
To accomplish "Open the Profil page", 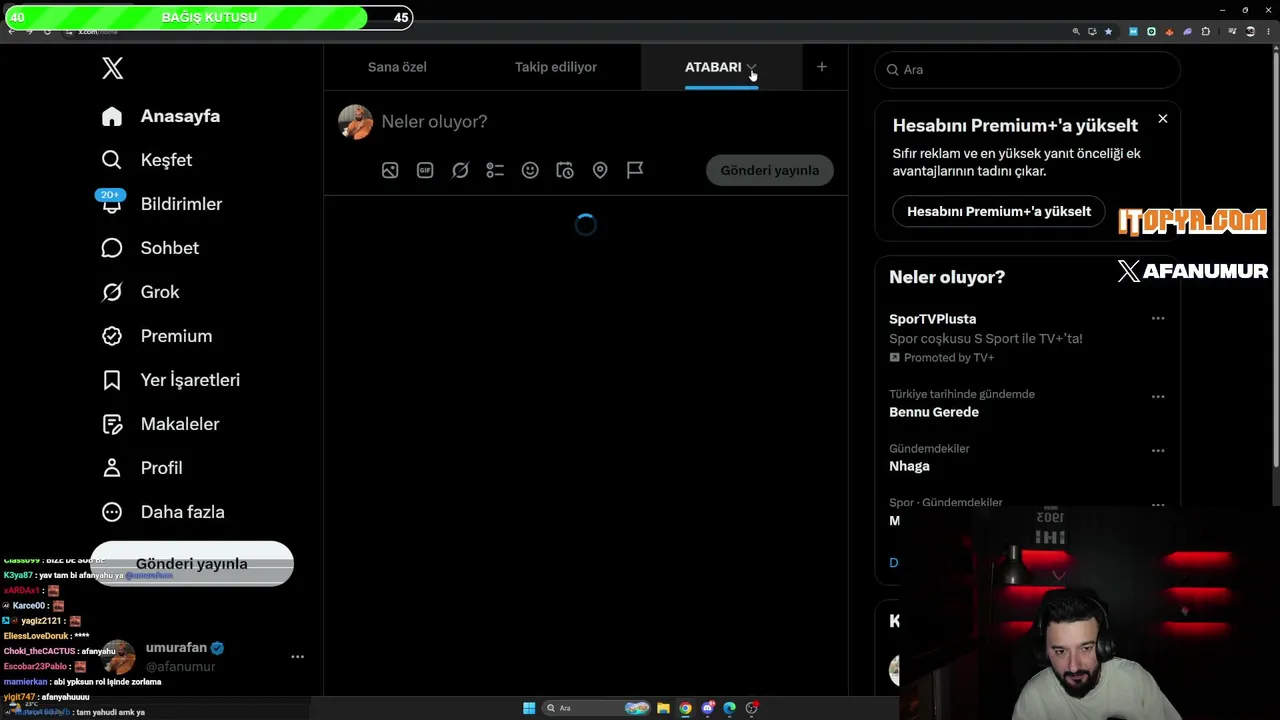I will (142, 468).
